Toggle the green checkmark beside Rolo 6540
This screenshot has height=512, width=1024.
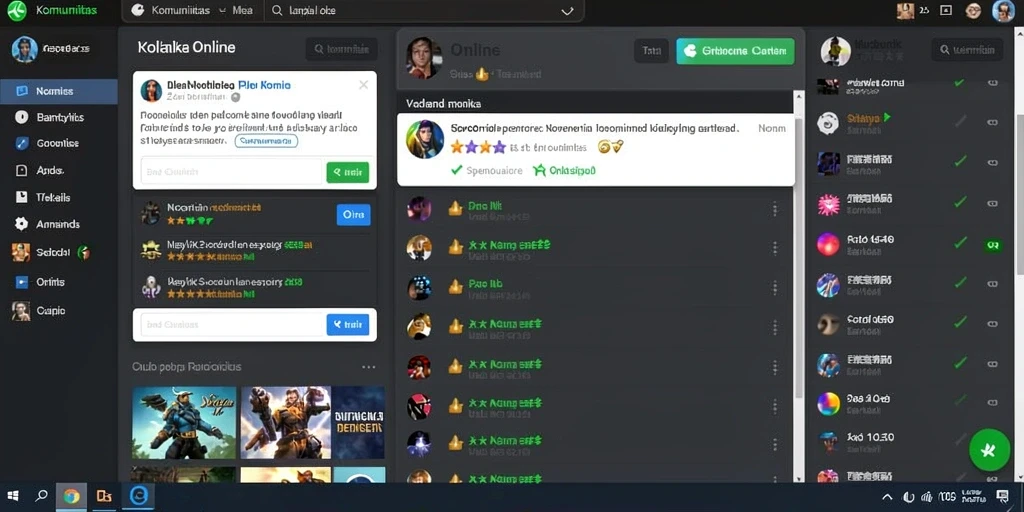point(960,243)
